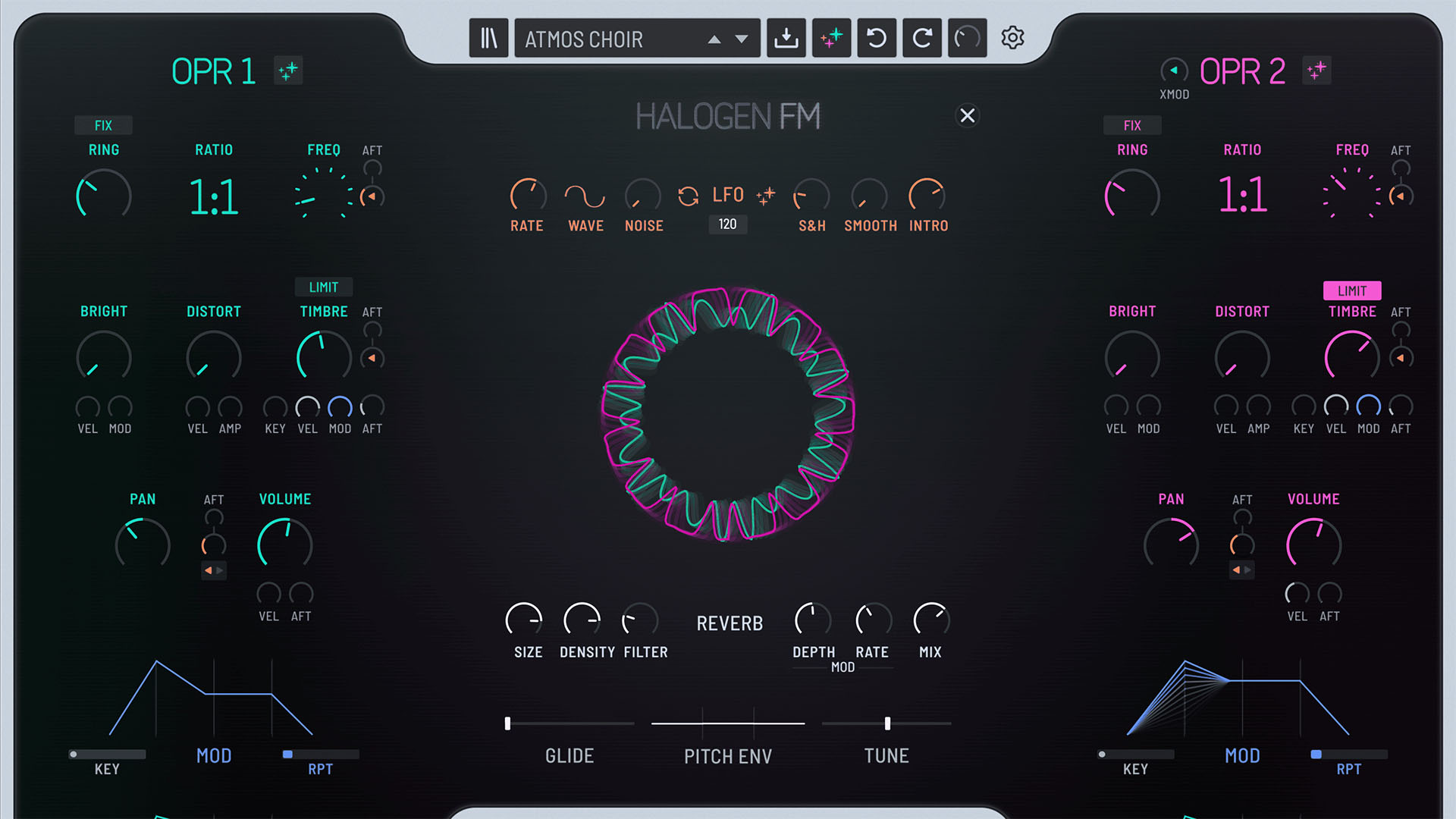Open the ATMOS CHOIR preset name menu
Viewport: 1456px width, 819px height.
click(x=584, y=39)
